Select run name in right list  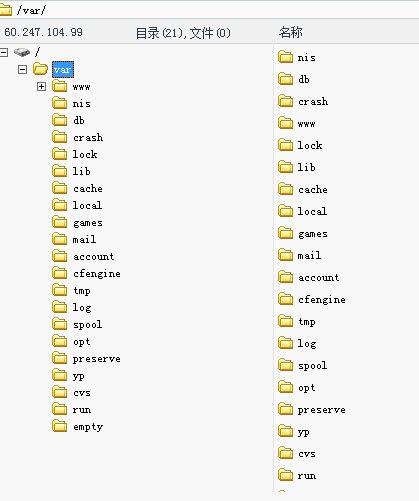(x=307, y=476)
